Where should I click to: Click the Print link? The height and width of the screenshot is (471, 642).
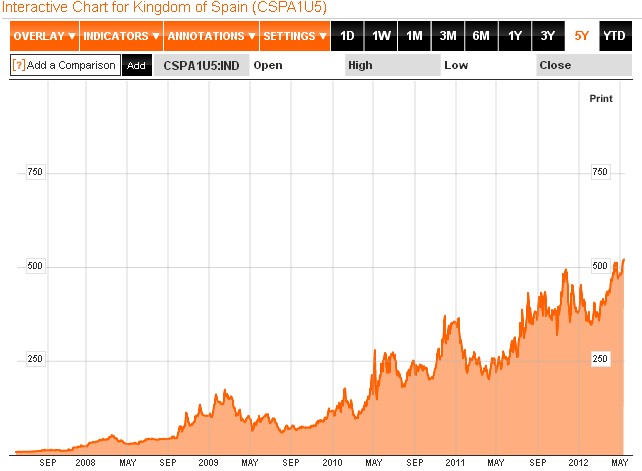(x=600, y=98)
